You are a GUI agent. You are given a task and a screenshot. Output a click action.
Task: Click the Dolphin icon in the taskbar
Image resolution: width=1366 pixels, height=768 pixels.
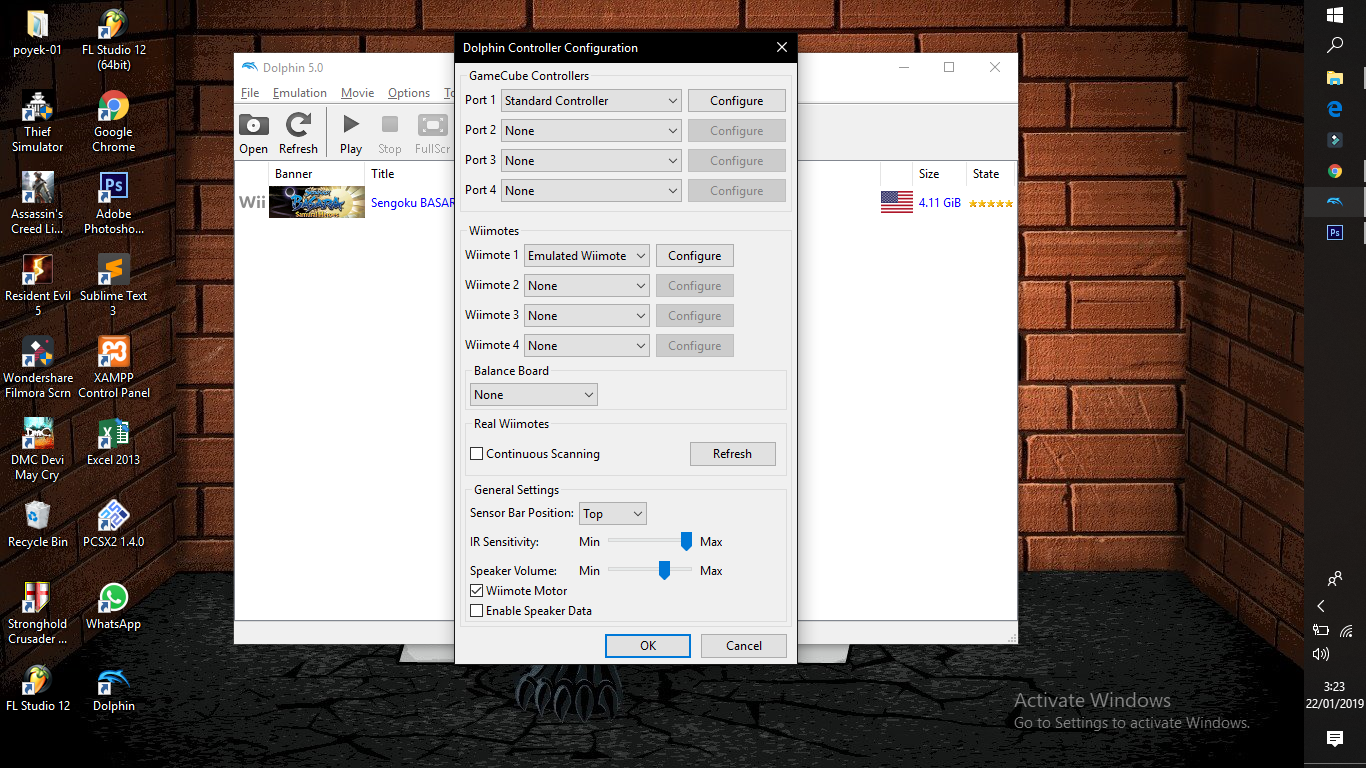click(1334, 202)
